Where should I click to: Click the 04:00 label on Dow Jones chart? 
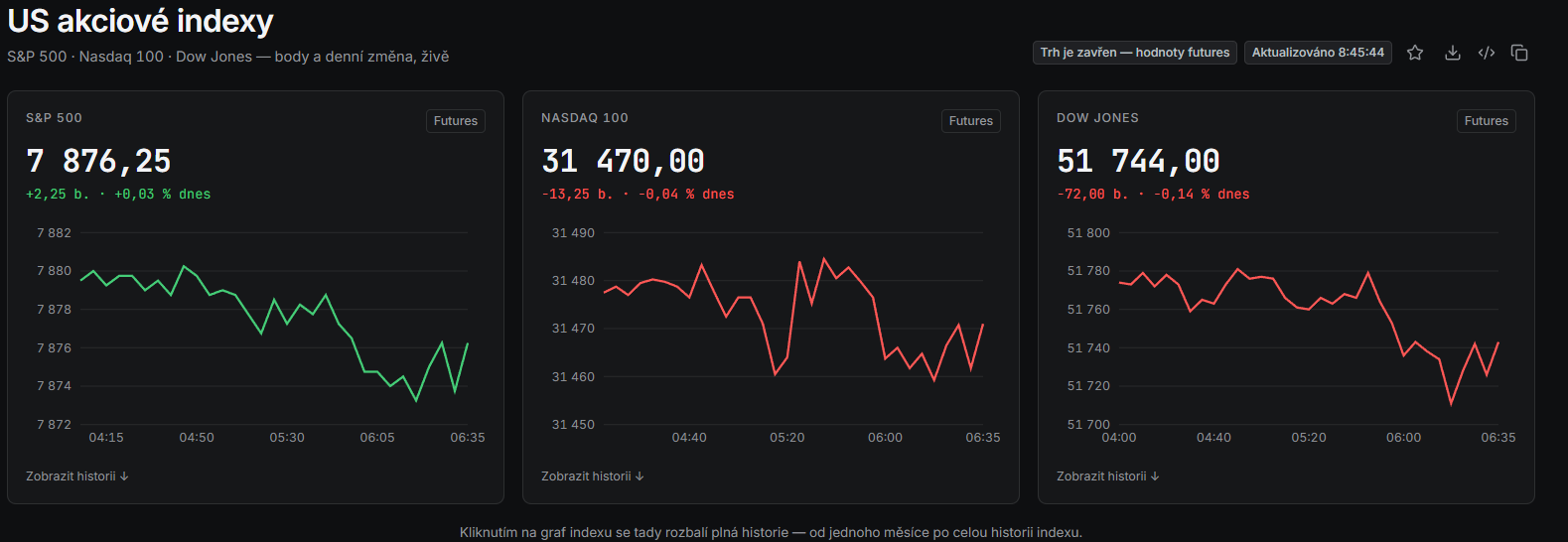(x=1119, y=438)
